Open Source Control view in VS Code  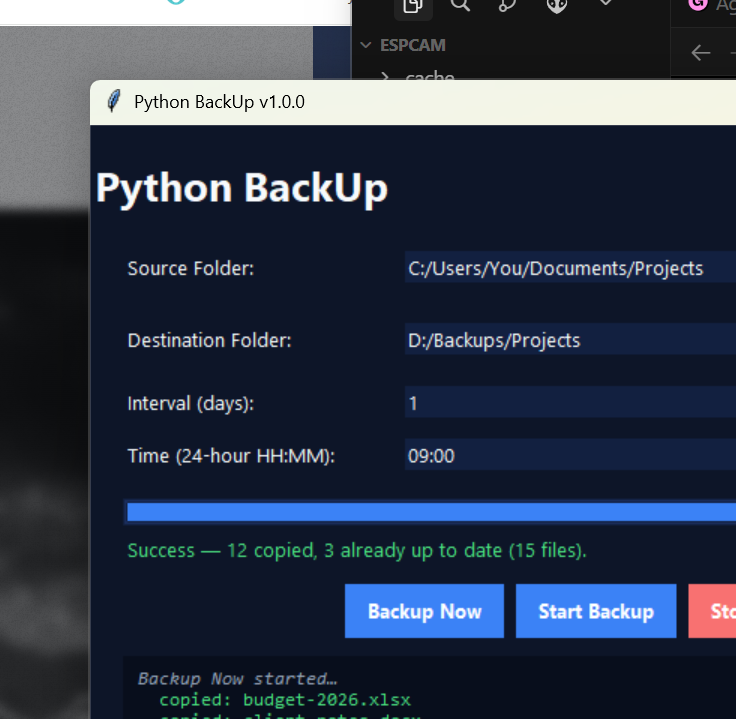pyautogui.click(x=508, y=5)
